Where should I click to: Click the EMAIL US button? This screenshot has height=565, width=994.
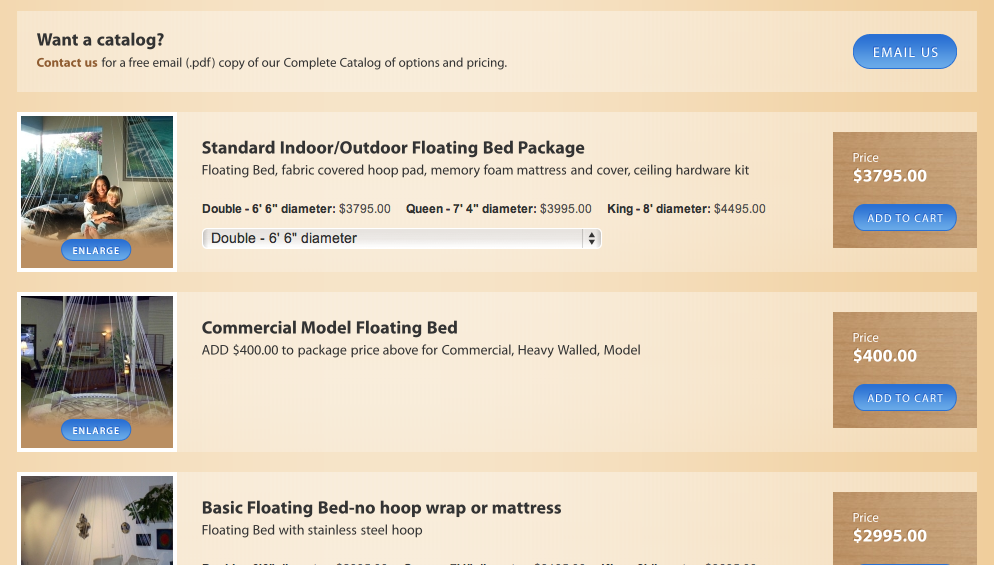[x=905, y=52]
